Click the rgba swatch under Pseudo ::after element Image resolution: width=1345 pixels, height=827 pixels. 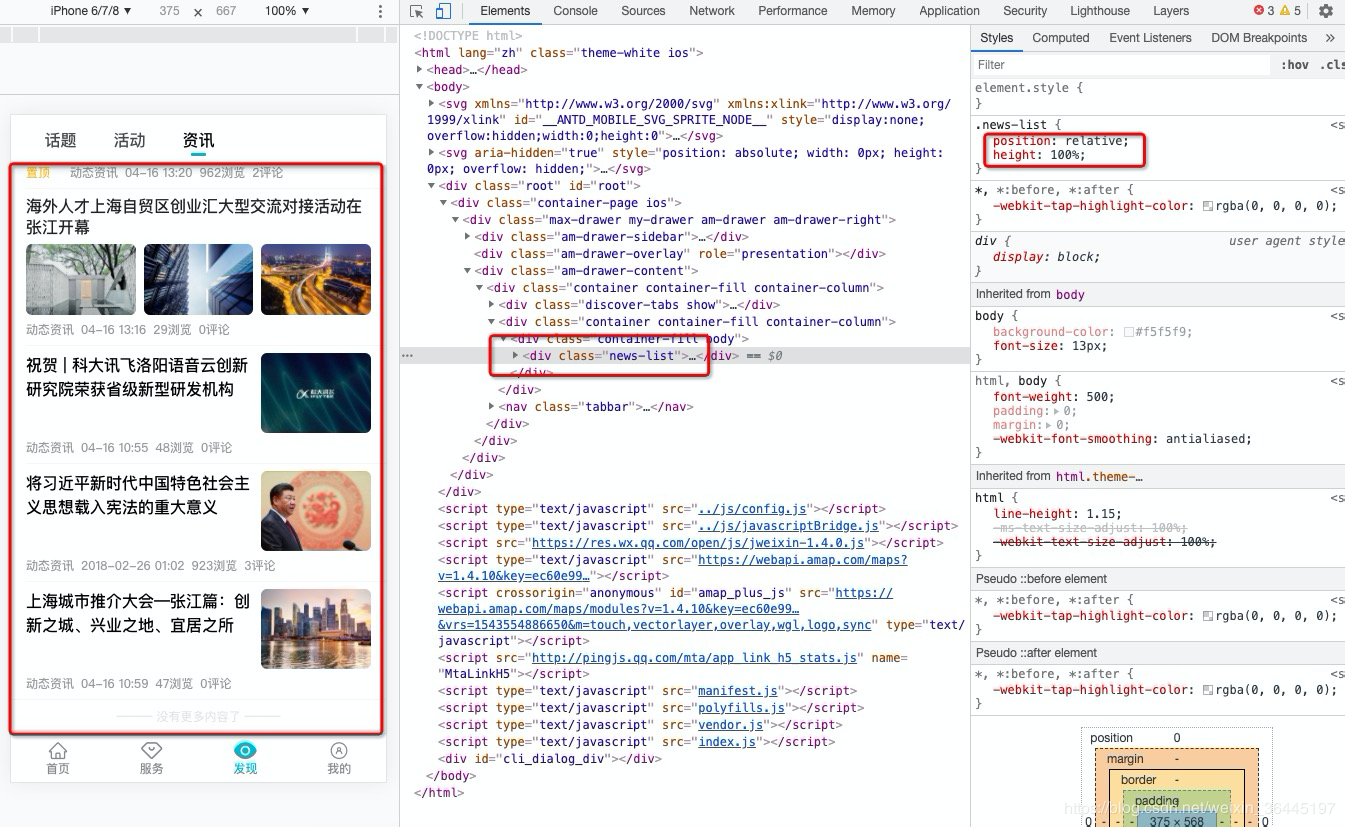1208,690
